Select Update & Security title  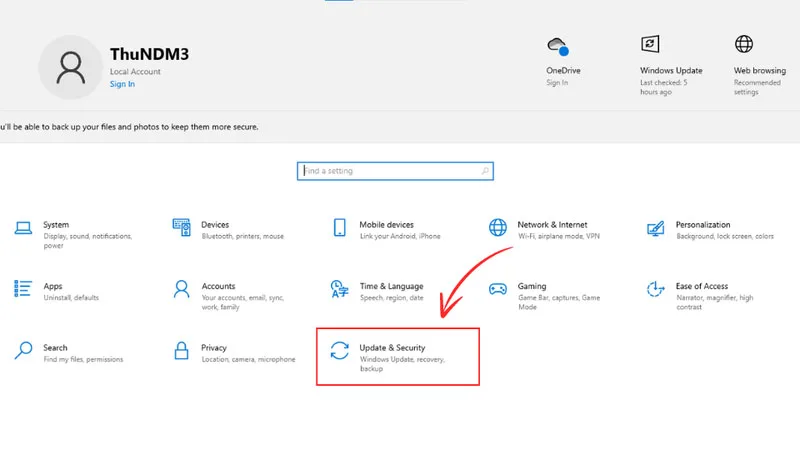point(392,347)
